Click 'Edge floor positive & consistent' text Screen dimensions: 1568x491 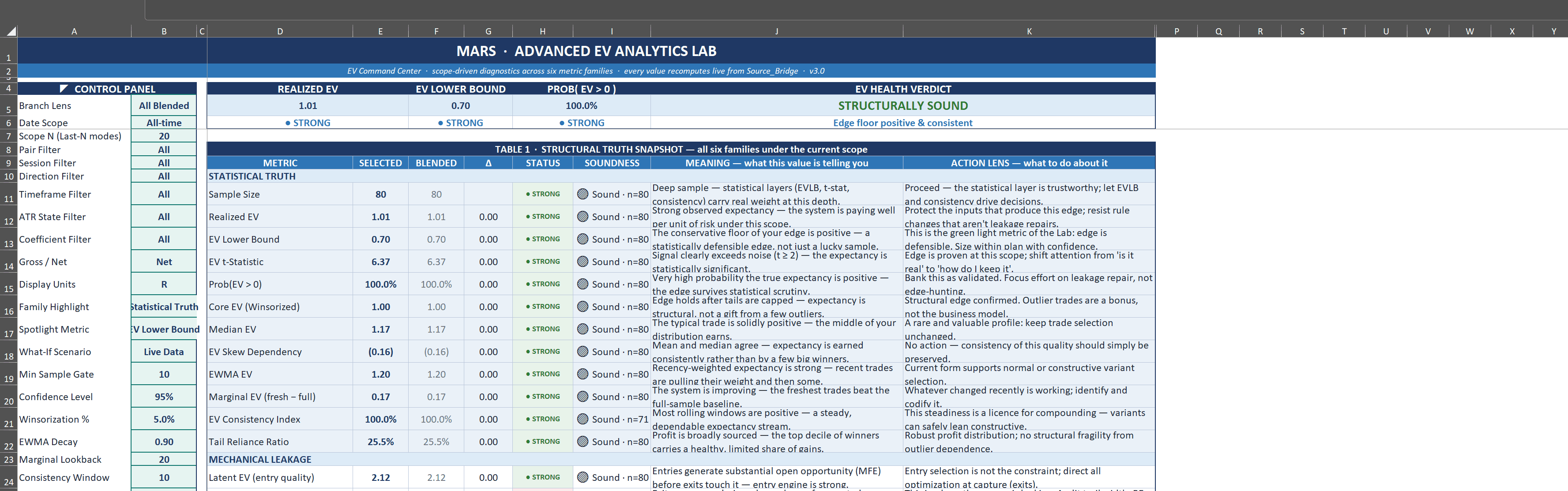tap(902, 123)
